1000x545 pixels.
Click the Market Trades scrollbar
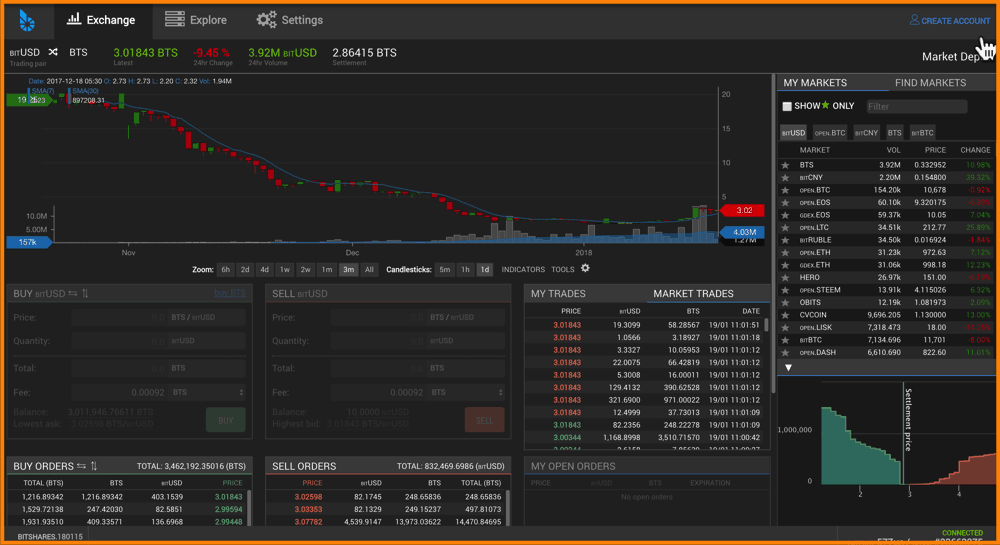pyautogui.click(x=766, y=324)
